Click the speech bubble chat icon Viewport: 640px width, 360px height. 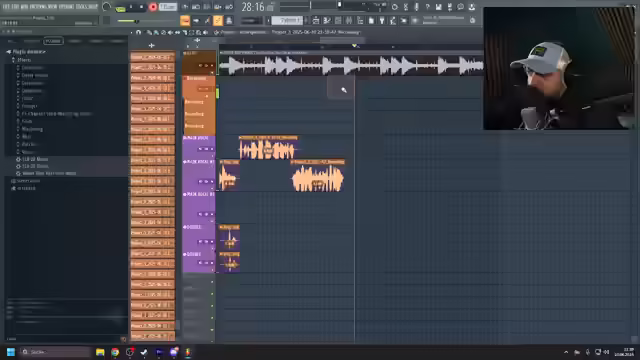pyautogui.click(x=460, y=7)
